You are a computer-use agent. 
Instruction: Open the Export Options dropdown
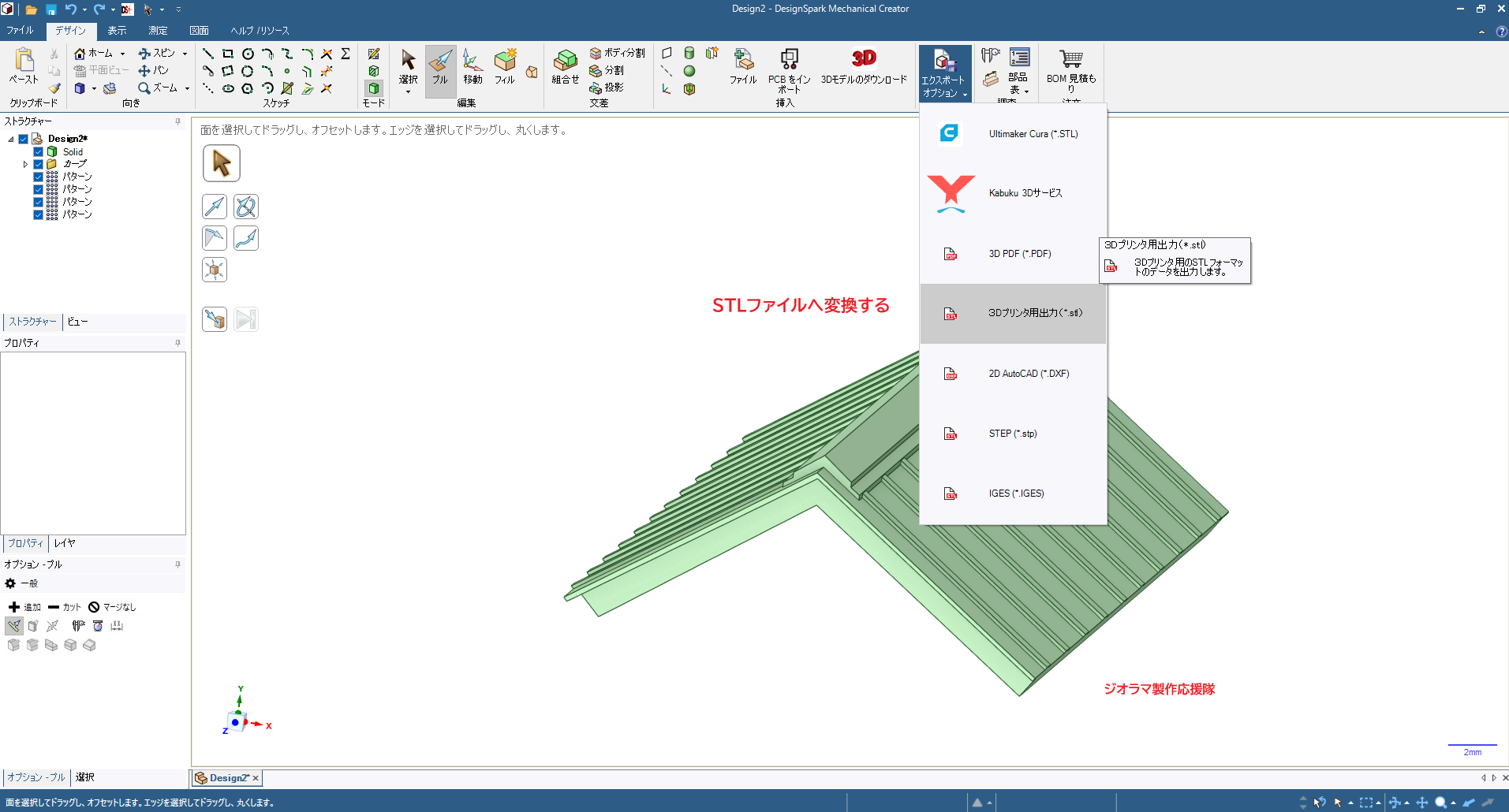pyautogui.click(x=944, y=73)
